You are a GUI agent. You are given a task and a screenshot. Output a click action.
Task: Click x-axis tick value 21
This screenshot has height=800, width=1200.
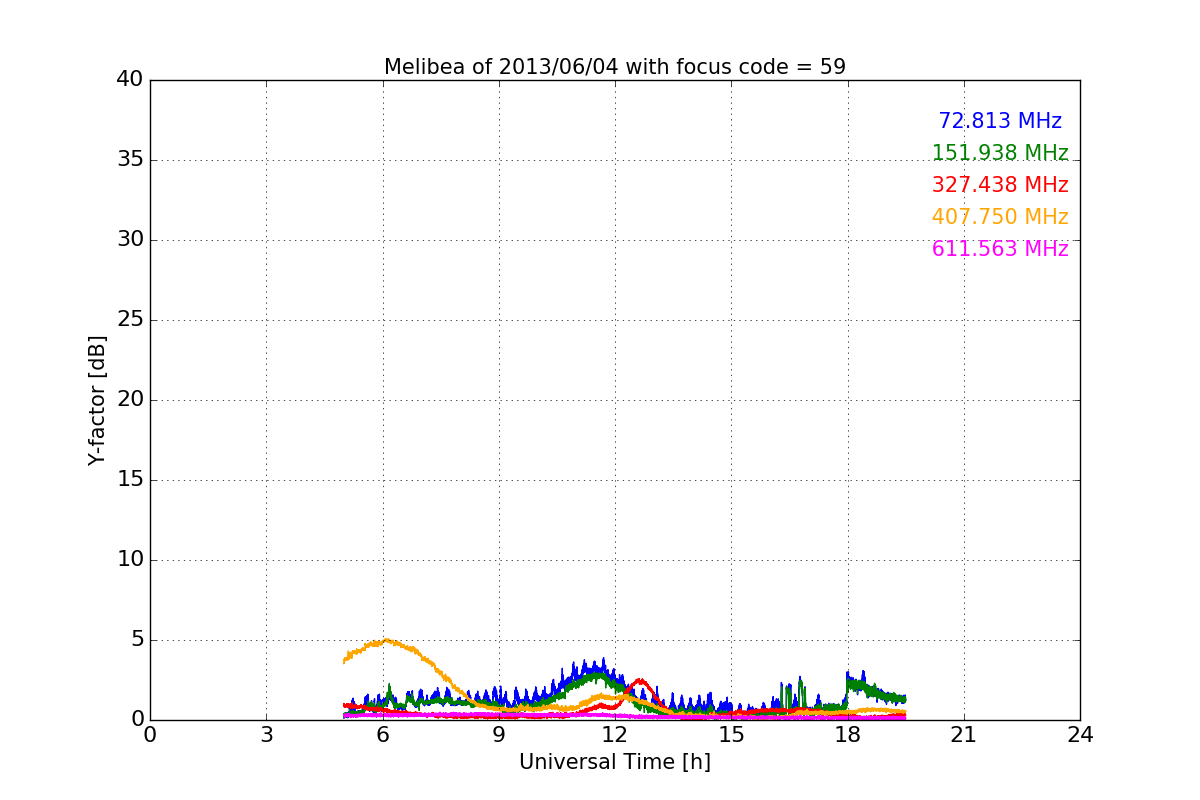click(964, 734)
